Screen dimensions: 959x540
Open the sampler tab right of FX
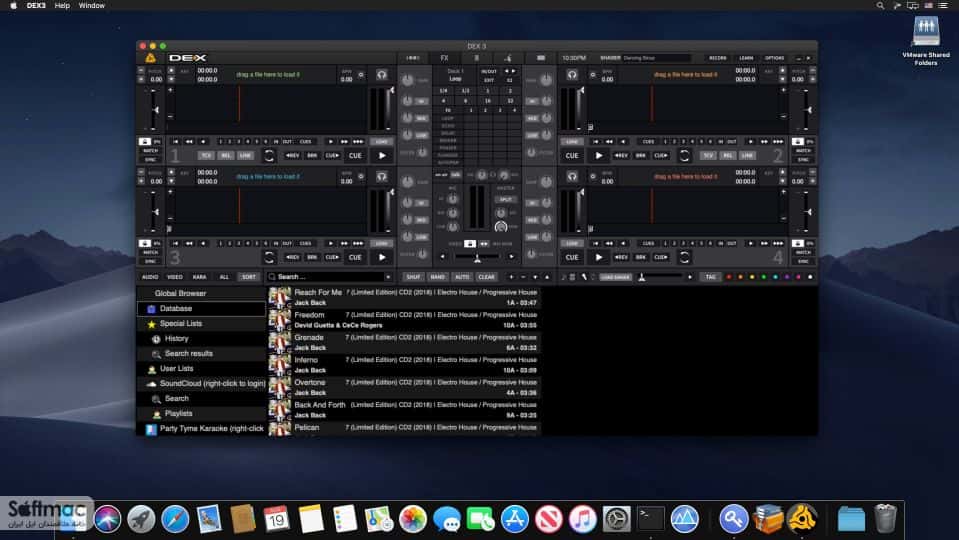(476, 58)
